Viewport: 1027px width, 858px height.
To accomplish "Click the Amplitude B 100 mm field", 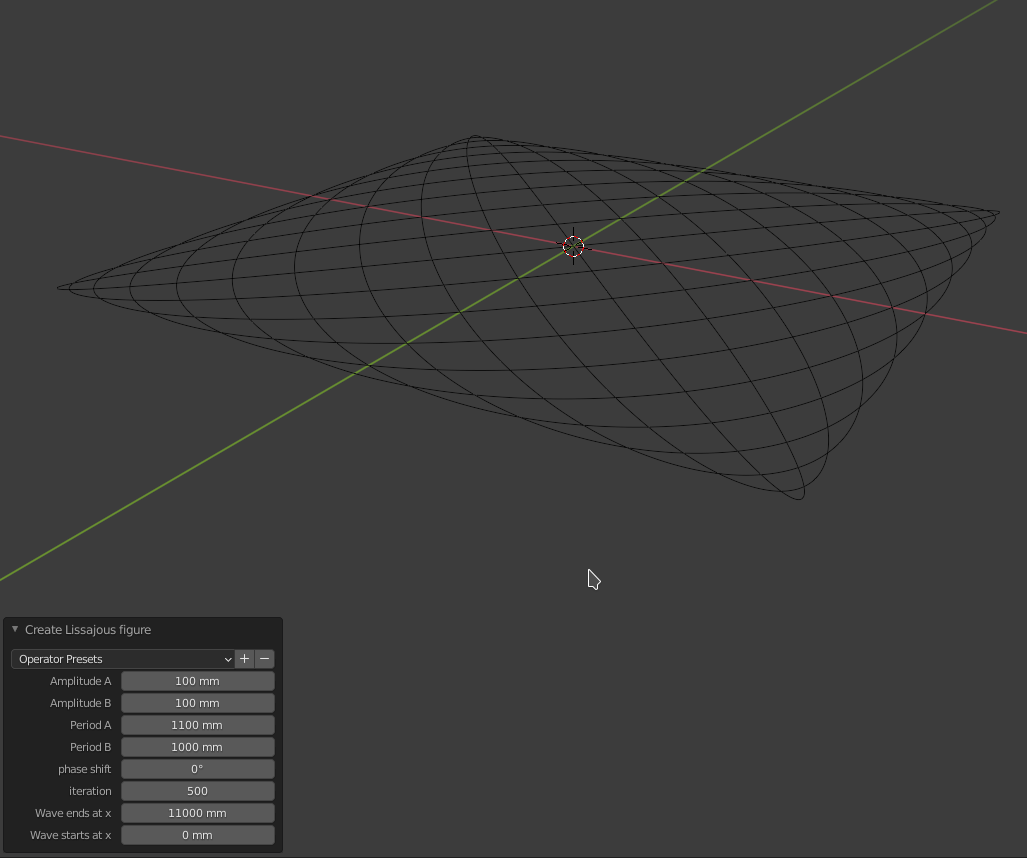I will (197, 703).
